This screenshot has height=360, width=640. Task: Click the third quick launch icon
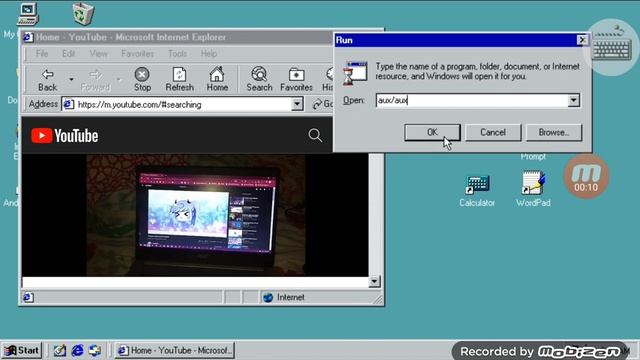[x=95, y=350]
